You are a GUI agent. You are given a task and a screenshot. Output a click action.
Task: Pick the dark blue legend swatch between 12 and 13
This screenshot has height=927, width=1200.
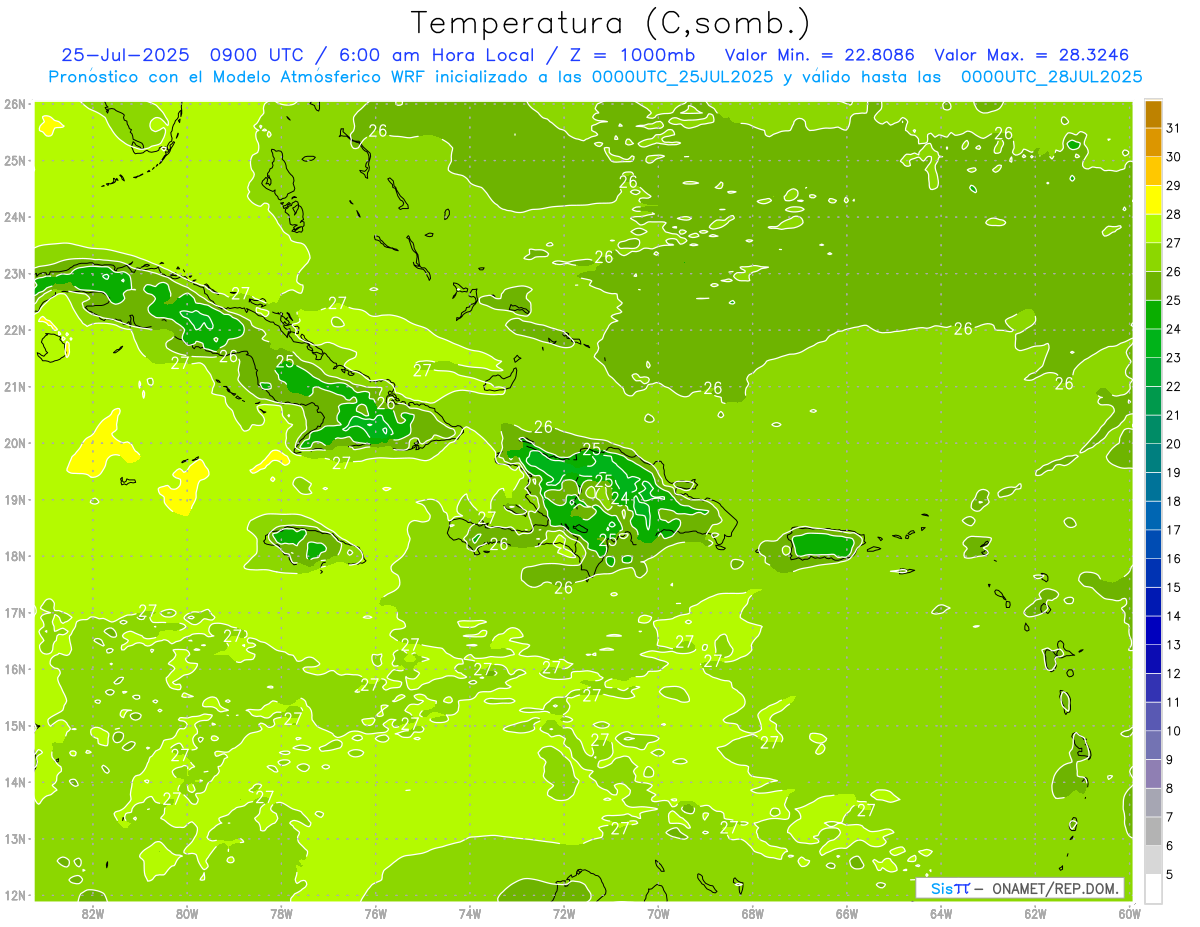click(x=1153, y=659)
